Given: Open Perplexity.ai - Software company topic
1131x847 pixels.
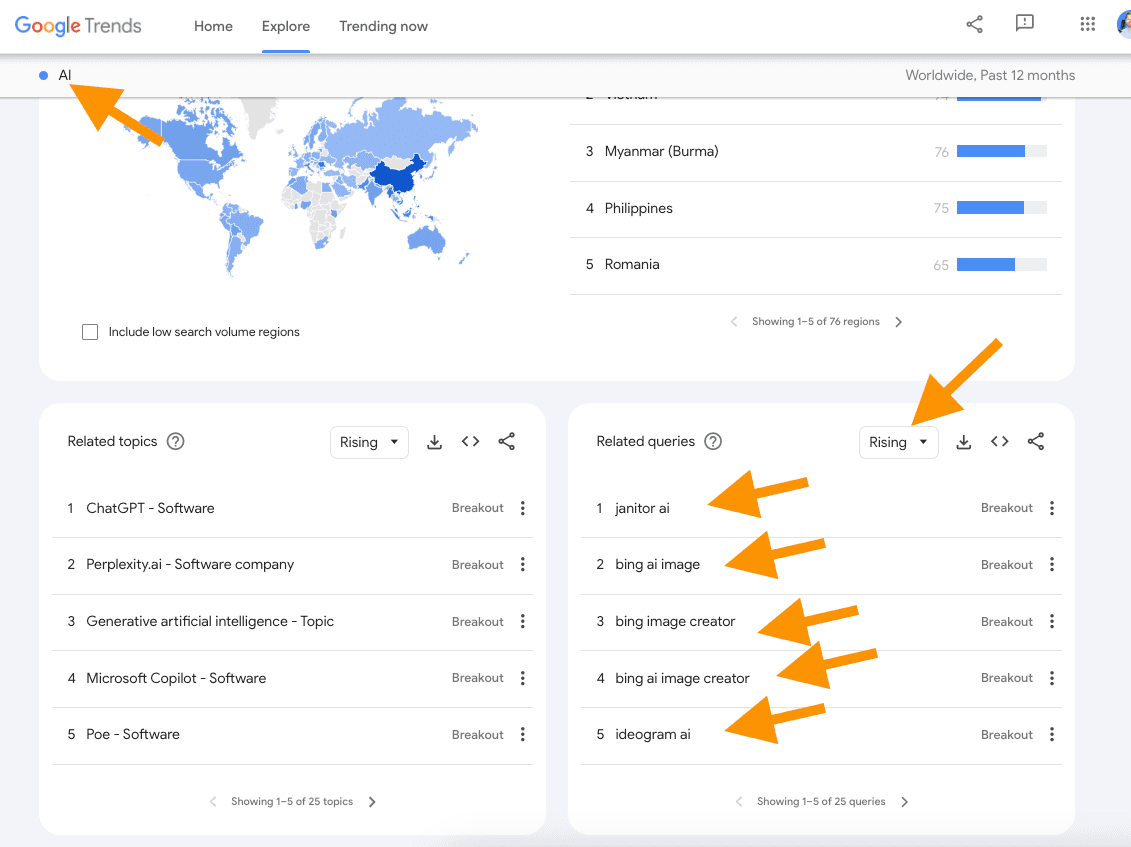Looking at the screenshot, I should (190, 564).
